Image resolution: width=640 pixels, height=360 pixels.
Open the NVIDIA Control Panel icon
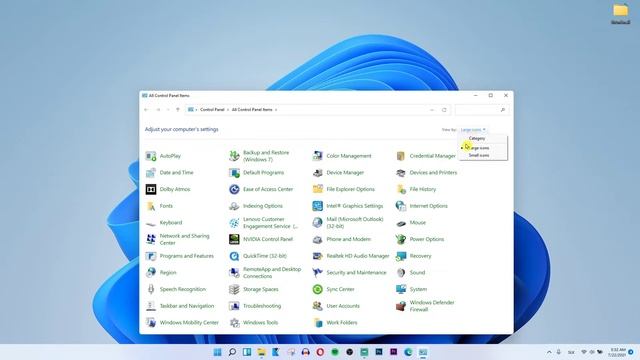(234, 239)
